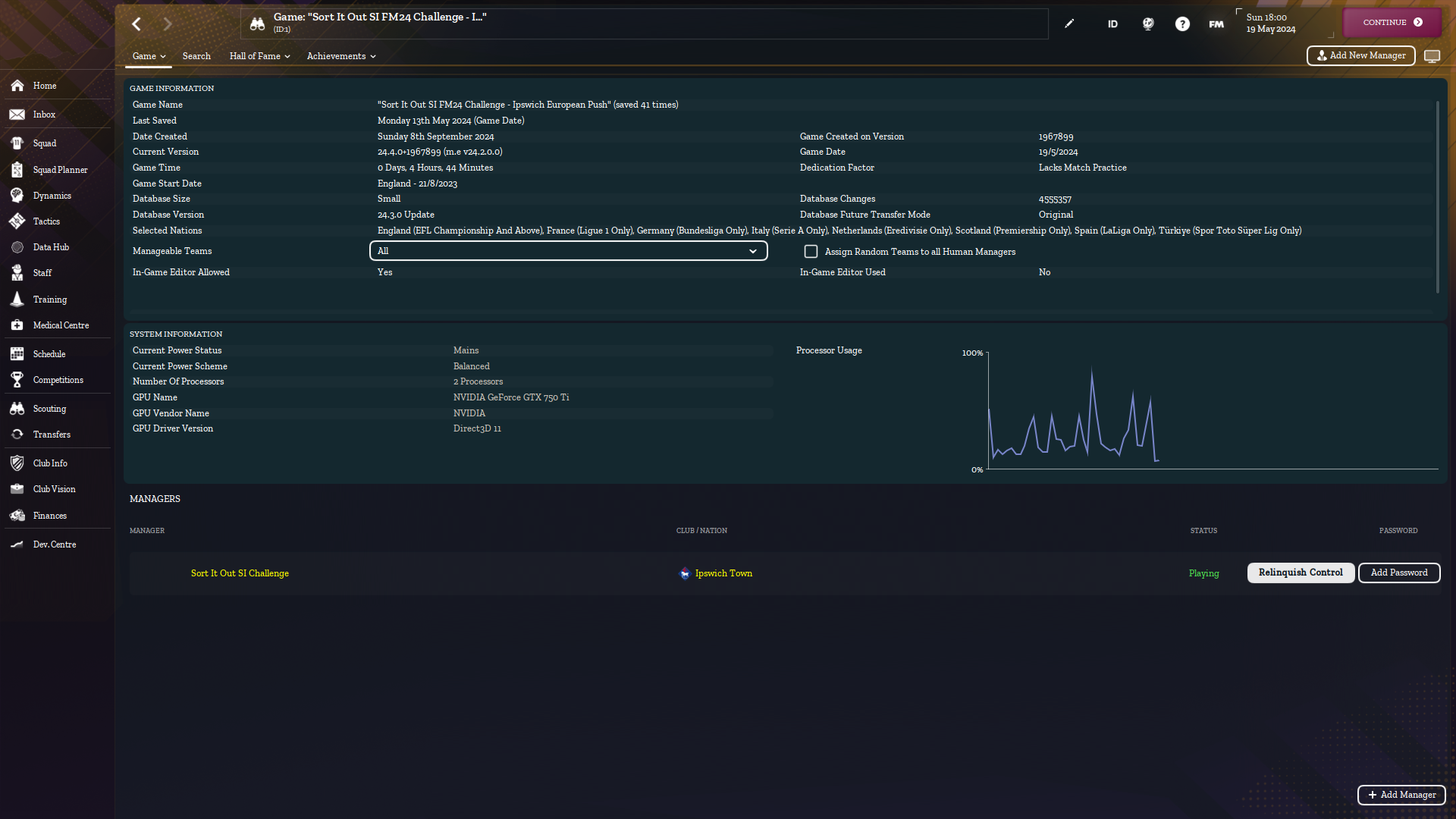Toggle Assign Random Teams checkbox

[811, 251]
